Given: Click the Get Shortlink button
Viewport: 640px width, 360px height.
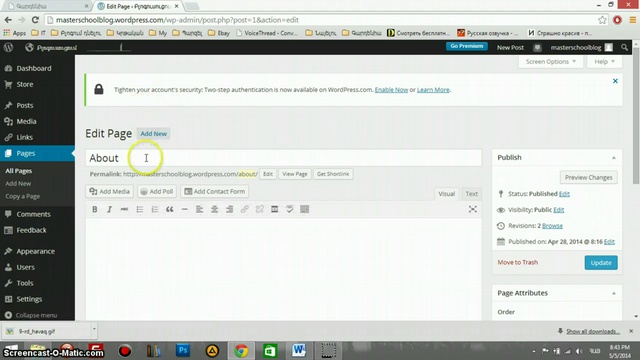Looking at the screenshot, I should tap(333, 174).
